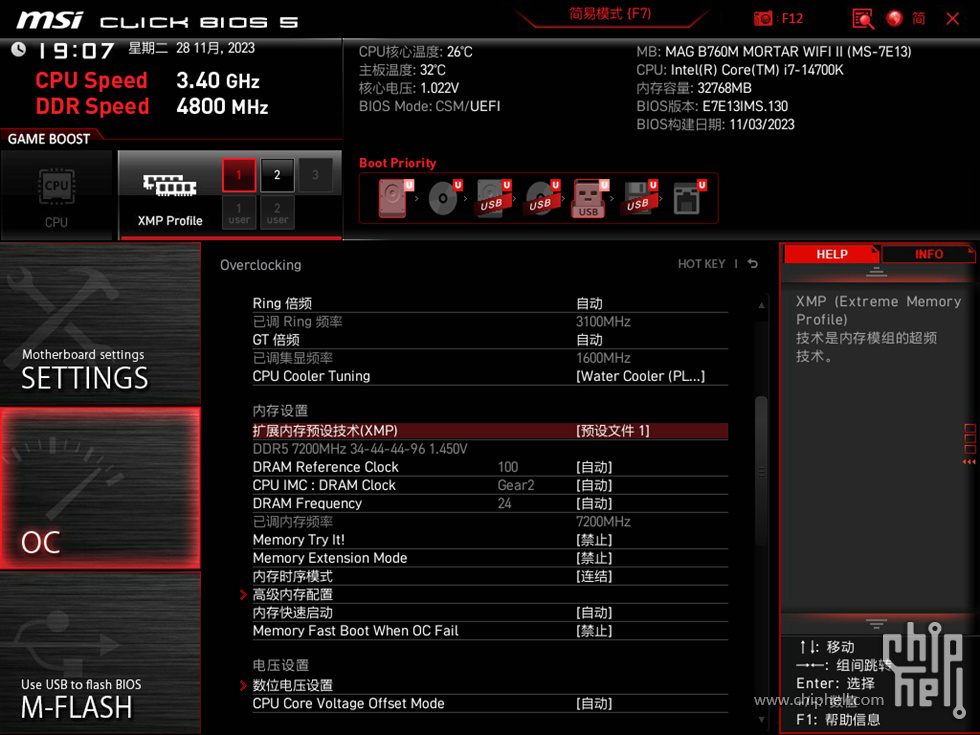
Task: Click the back arrow beside HOT KEY
Action: point(752,264)
